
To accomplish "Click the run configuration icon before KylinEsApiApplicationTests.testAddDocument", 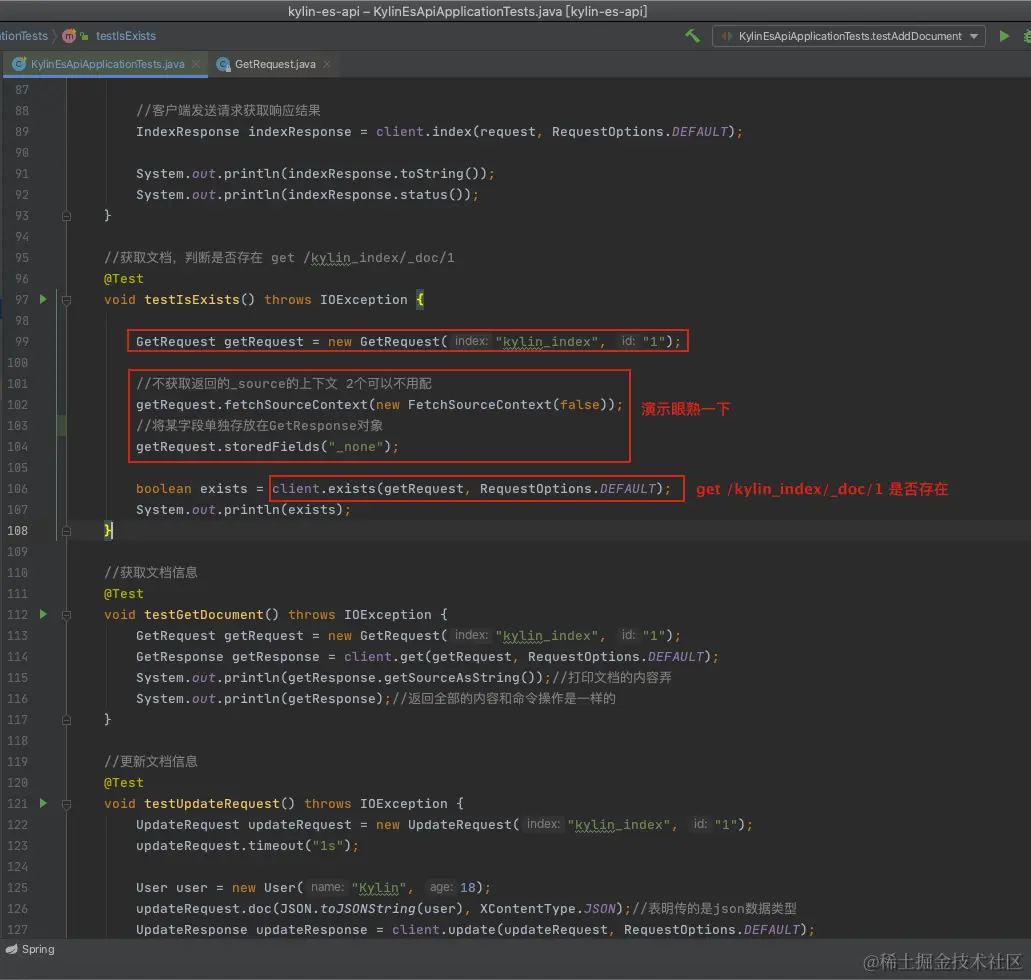I will (727, 36).
